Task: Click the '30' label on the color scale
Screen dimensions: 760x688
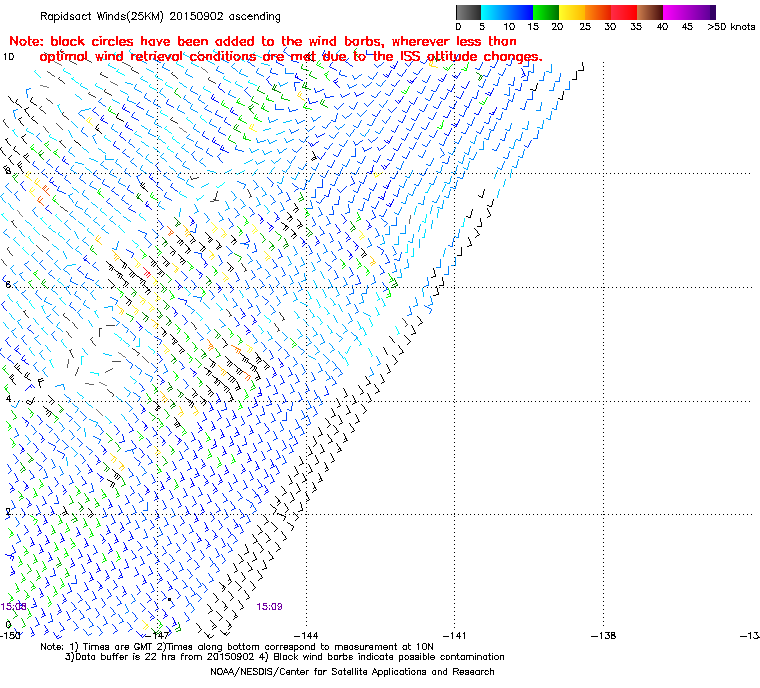Action: coord(610,27)
